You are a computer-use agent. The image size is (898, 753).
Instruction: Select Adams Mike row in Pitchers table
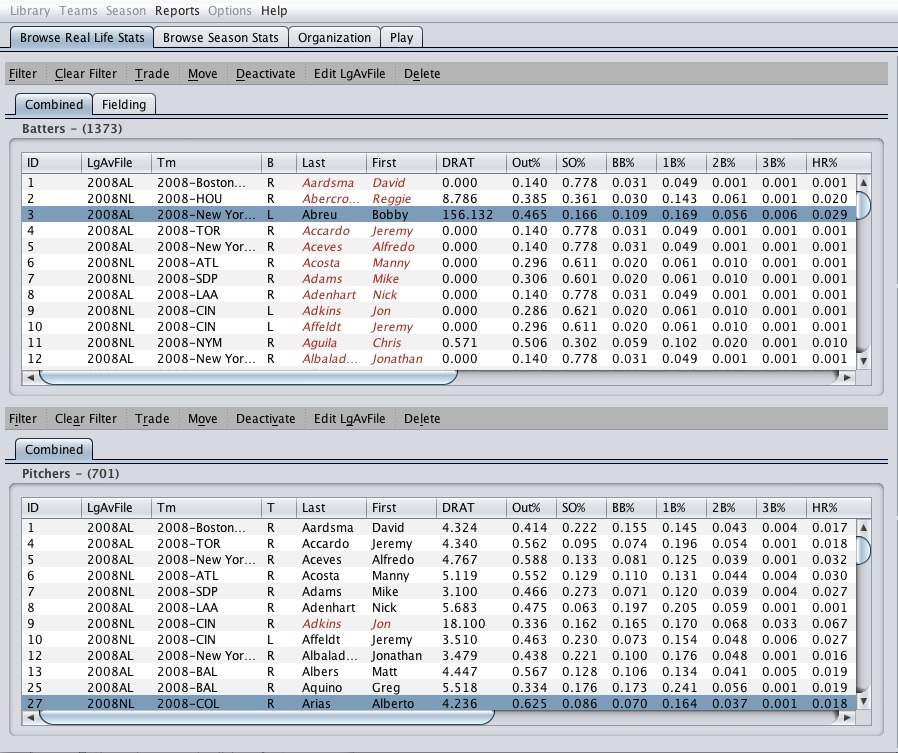[x=439, y=592]
